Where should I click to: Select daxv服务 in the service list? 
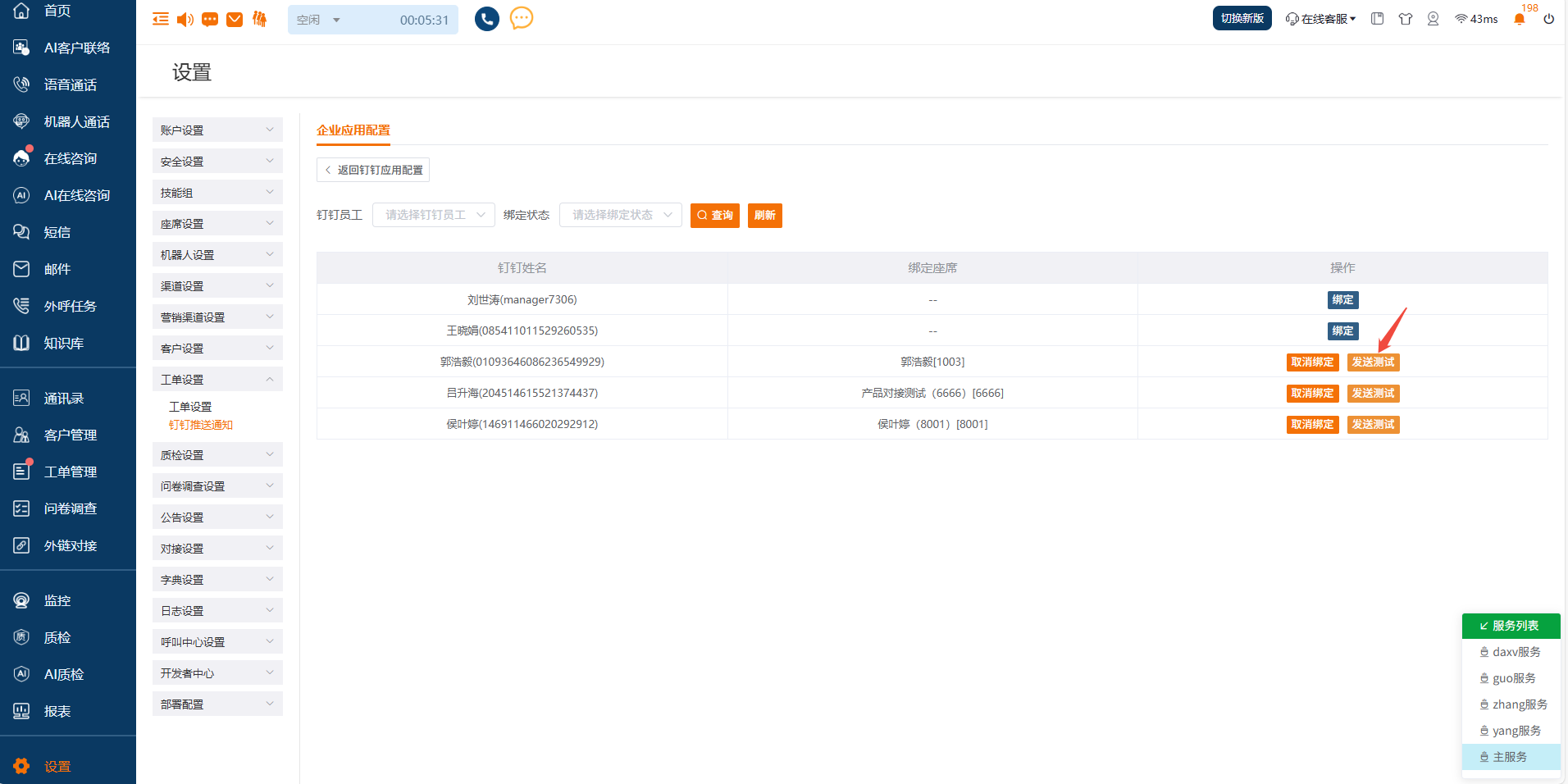[1511, 652]
